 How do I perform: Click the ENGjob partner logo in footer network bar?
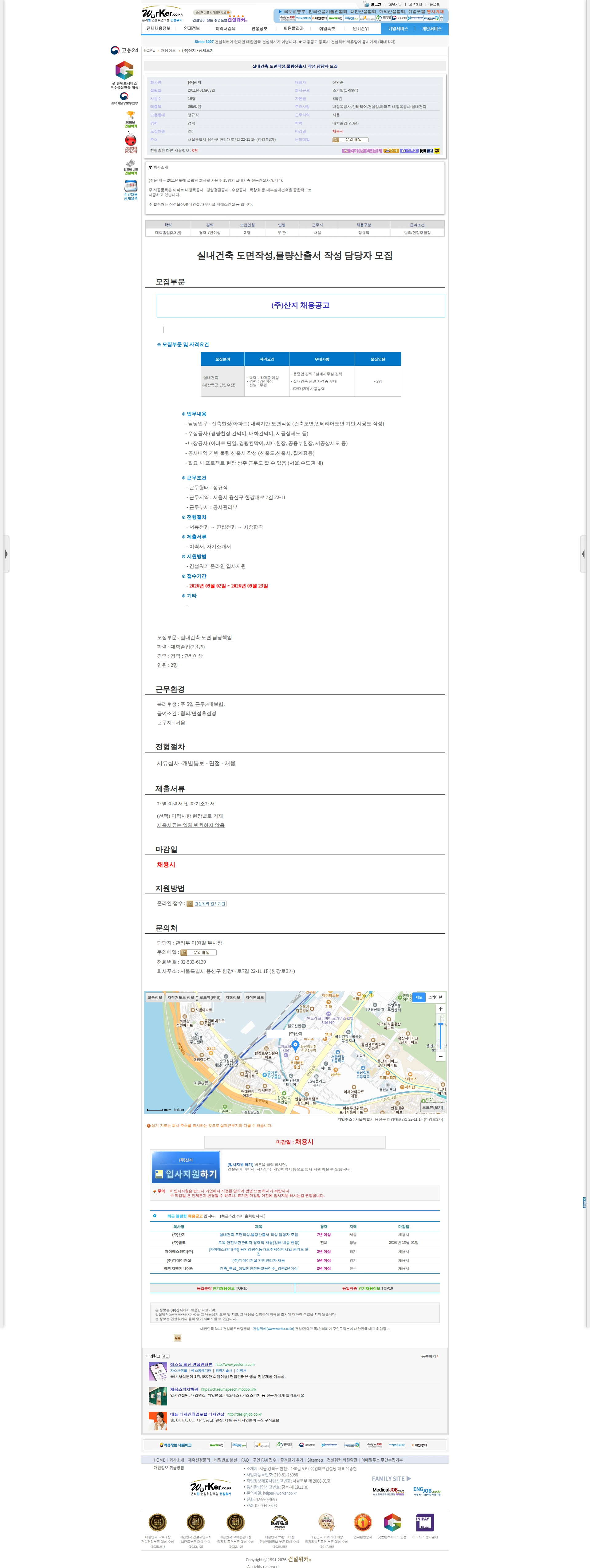[239, 1444]
